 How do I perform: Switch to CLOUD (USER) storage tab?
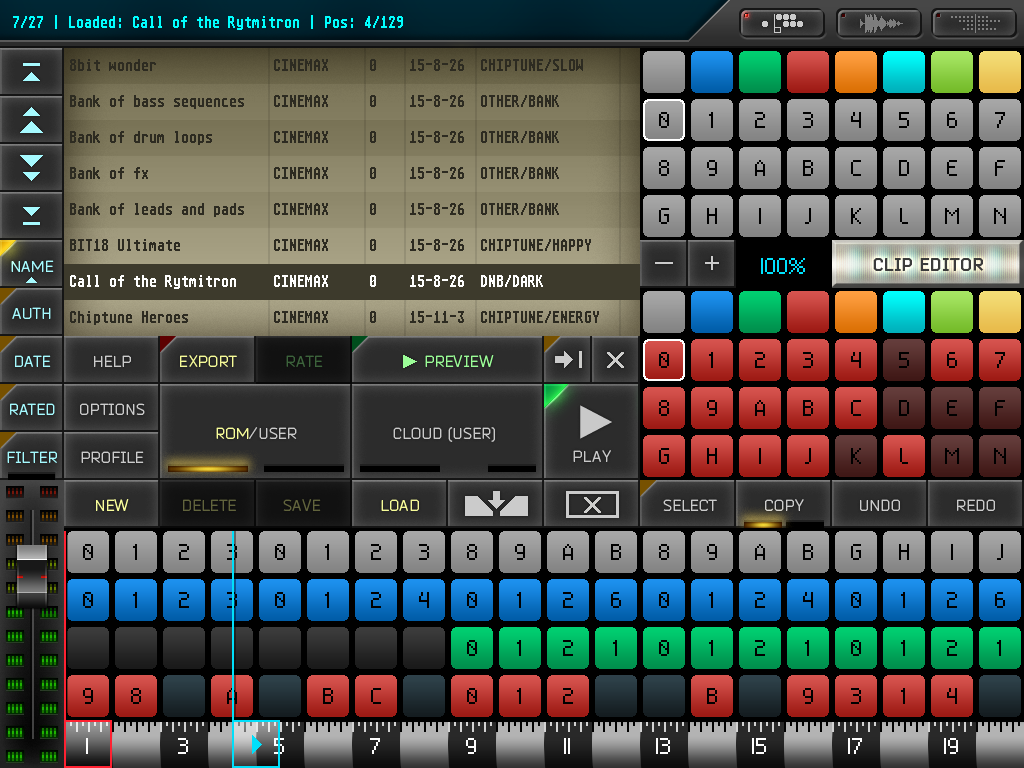click(447, 432)
